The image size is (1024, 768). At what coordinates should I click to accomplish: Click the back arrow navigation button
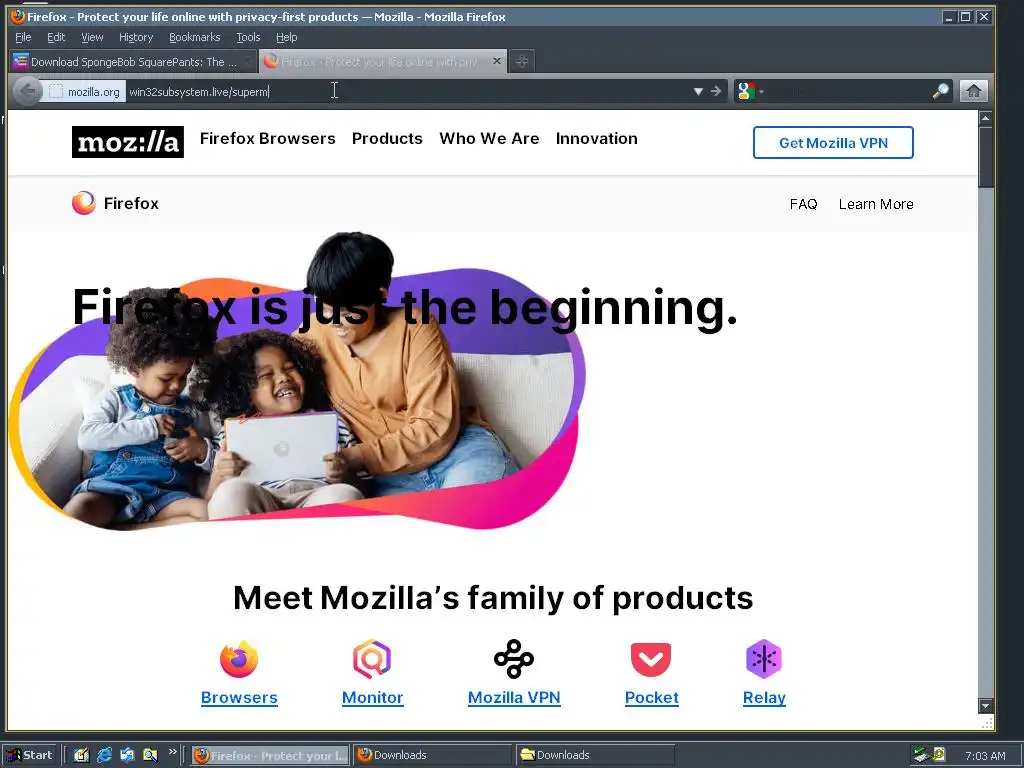[27, 91]
